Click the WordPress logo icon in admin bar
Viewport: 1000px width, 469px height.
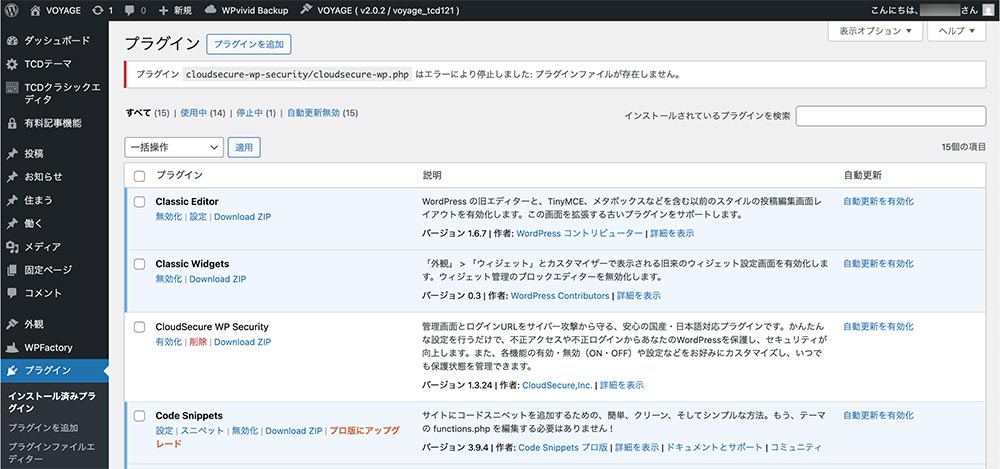coord(13,10)
